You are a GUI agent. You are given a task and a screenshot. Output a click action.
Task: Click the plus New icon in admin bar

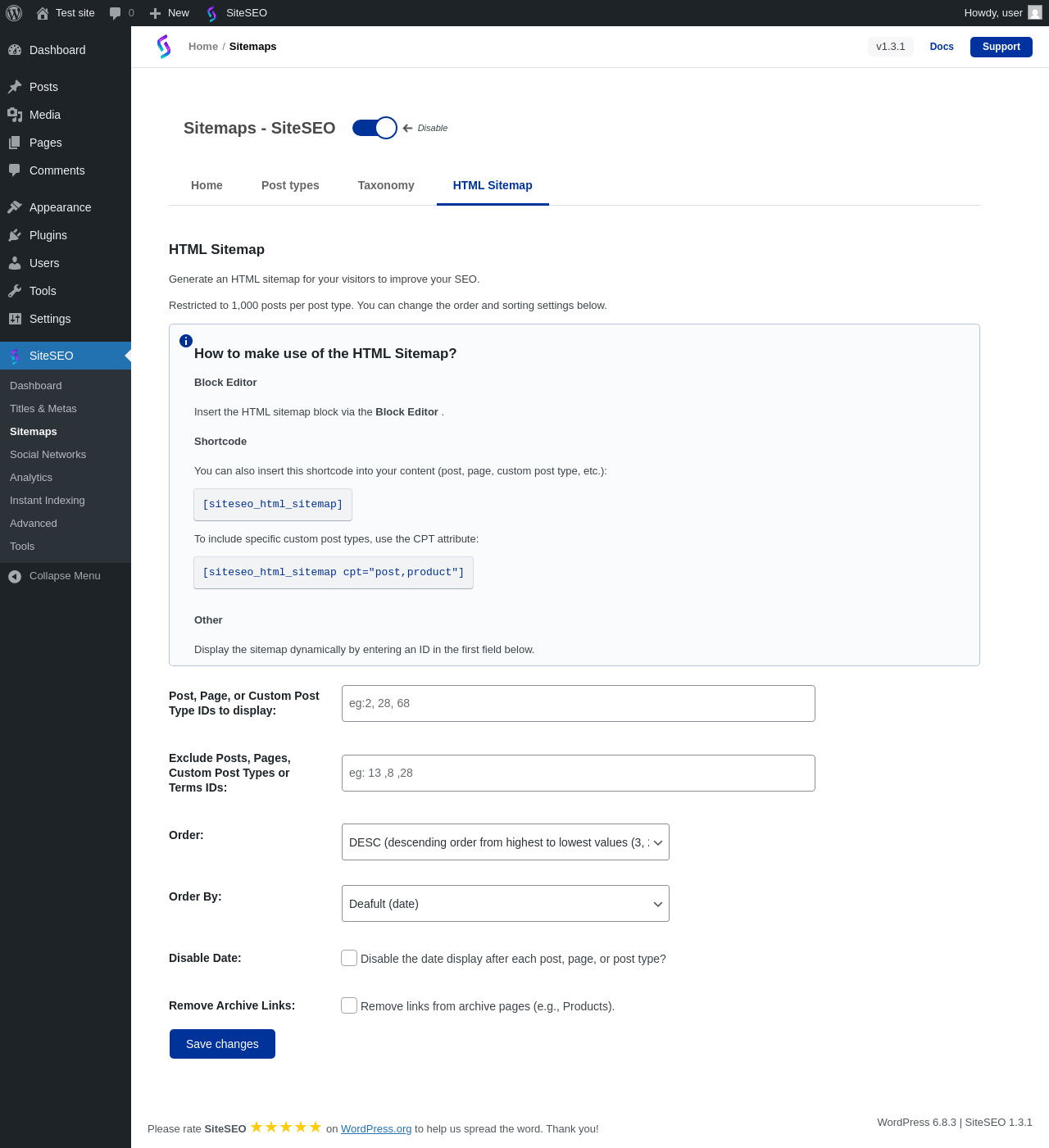click(x=155, y=13)
